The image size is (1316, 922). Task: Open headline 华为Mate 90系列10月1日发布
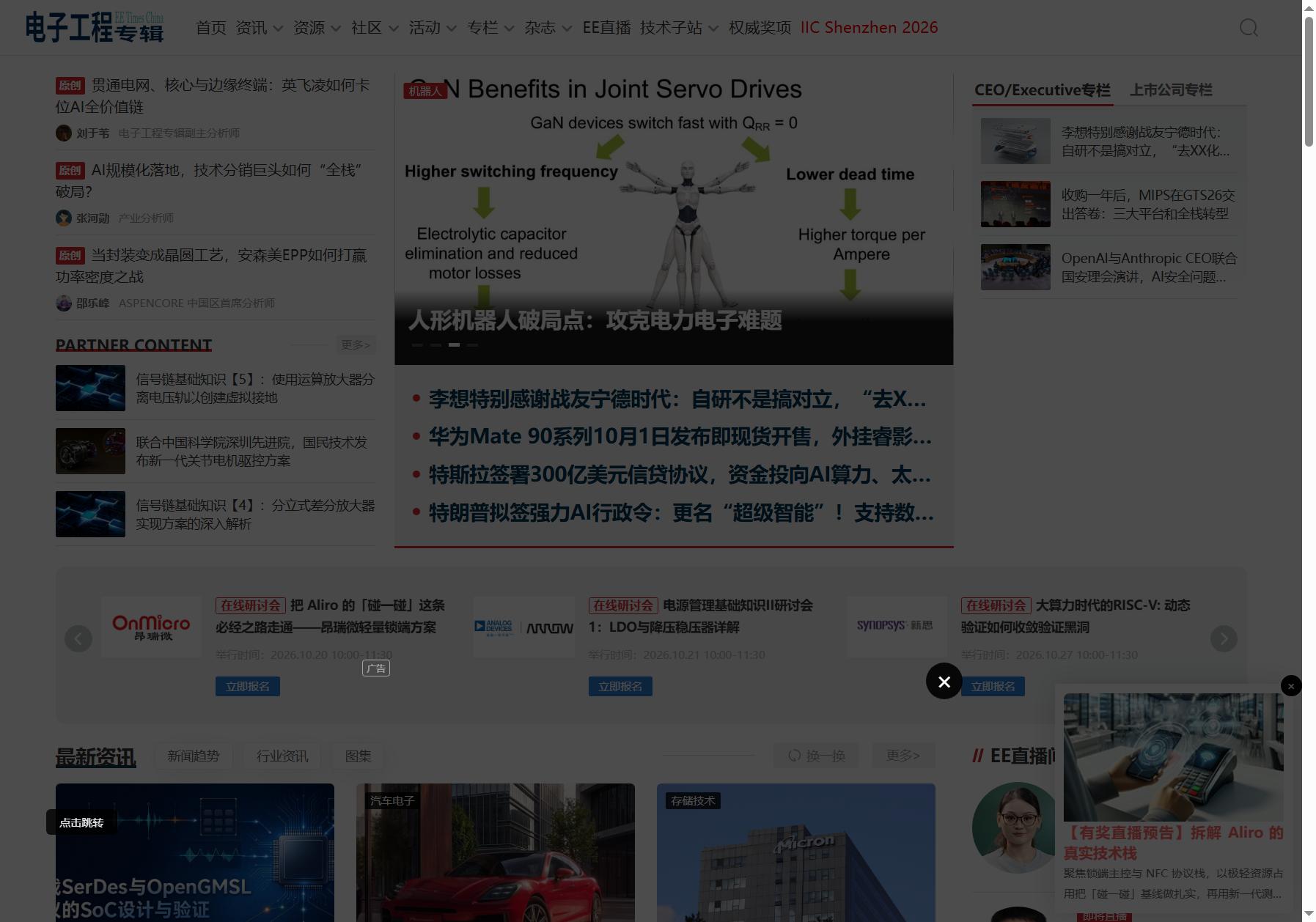click(x=680, y=437)
